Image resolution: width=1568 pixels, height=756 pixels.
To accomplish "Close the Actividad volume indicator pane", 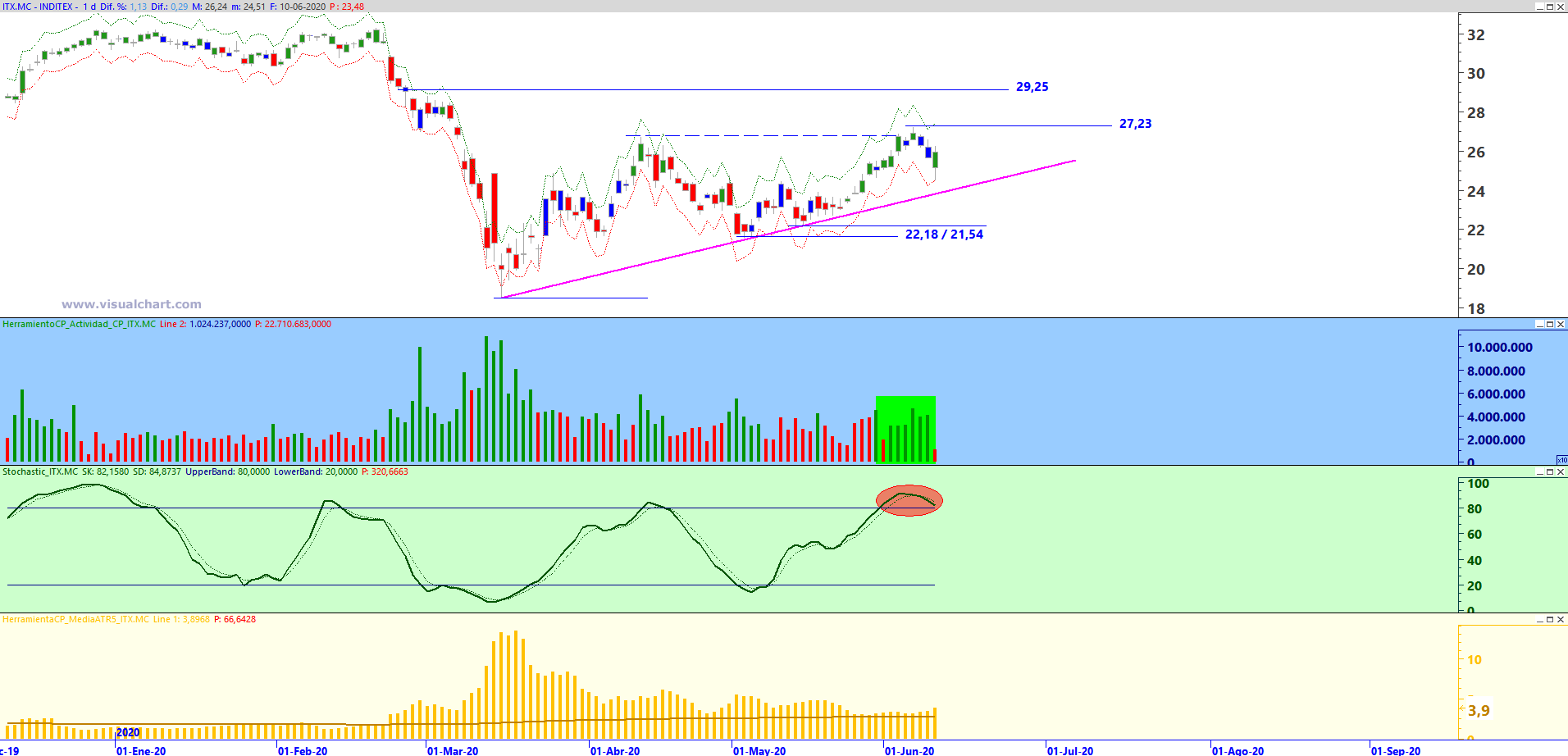I will pyautogui.click(x=1561, y=324).
